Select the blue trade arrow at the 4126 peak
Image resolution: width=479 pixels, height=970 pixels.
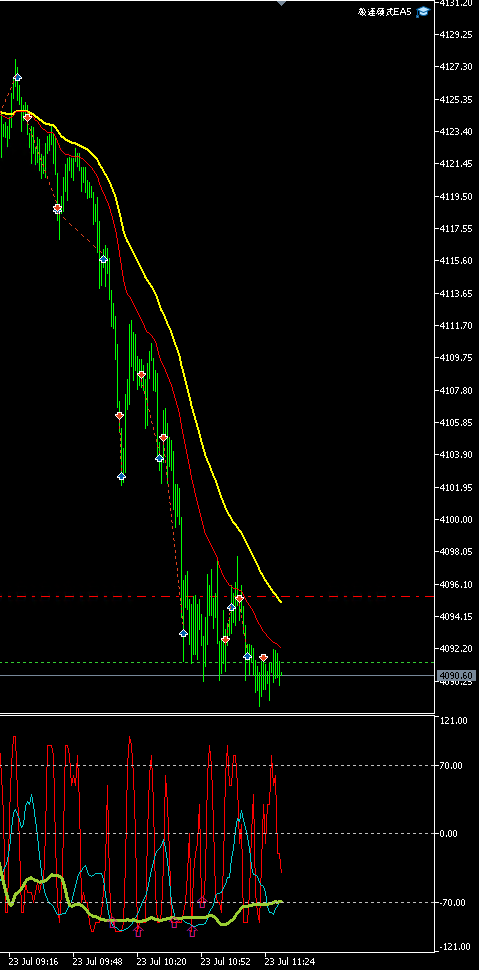17,77
